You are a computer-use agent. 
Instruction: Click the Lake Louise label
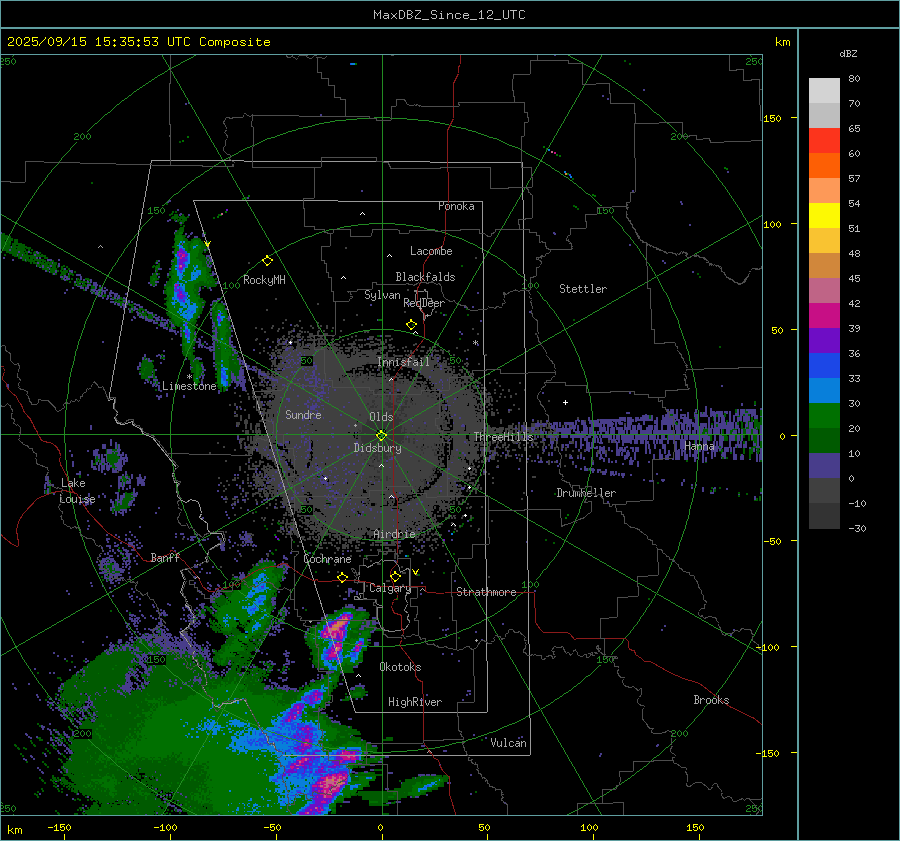tap(77, 491)
